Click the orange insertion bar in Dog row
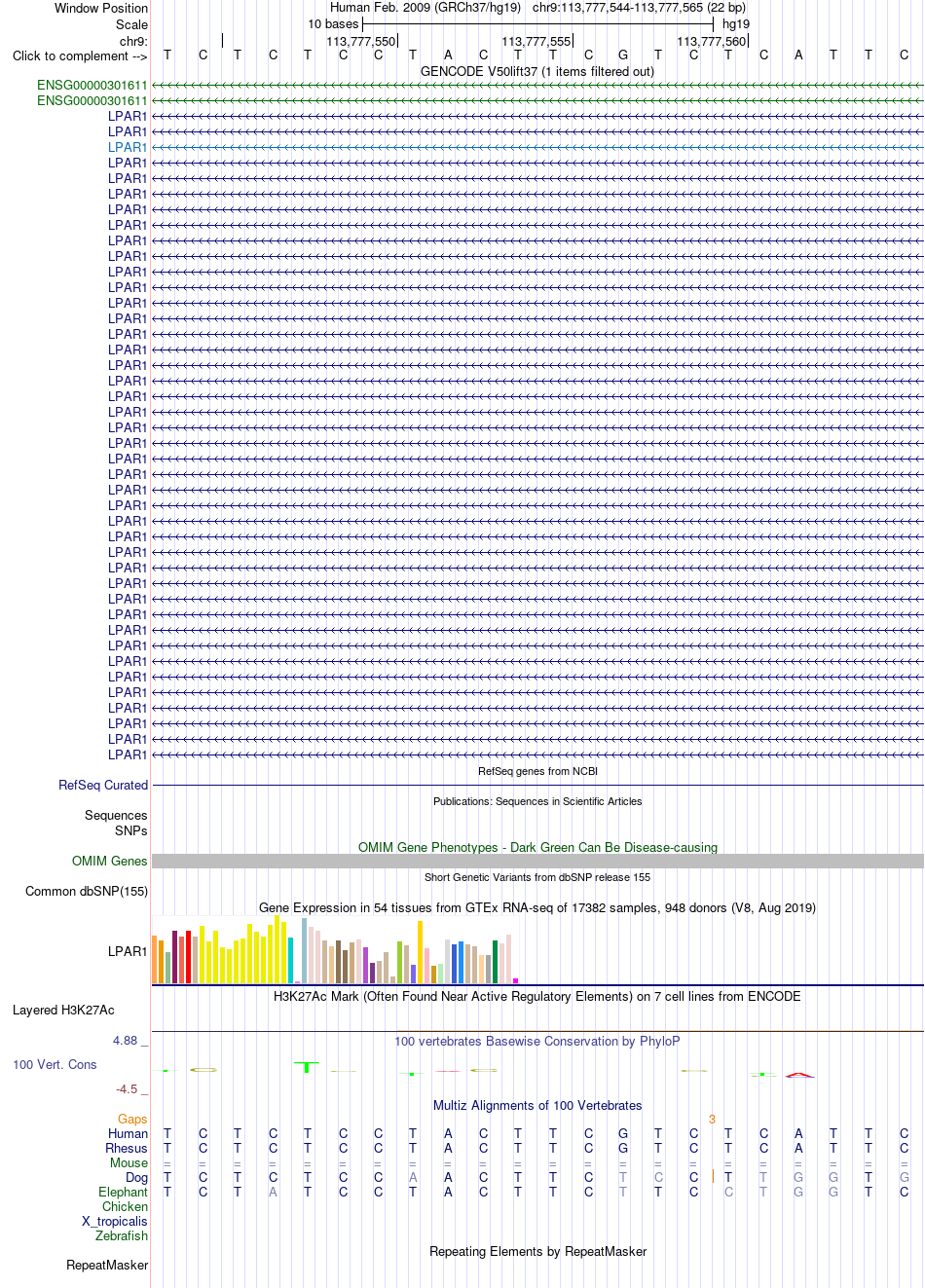925x1288 pixels. [x=714, y=1176]
